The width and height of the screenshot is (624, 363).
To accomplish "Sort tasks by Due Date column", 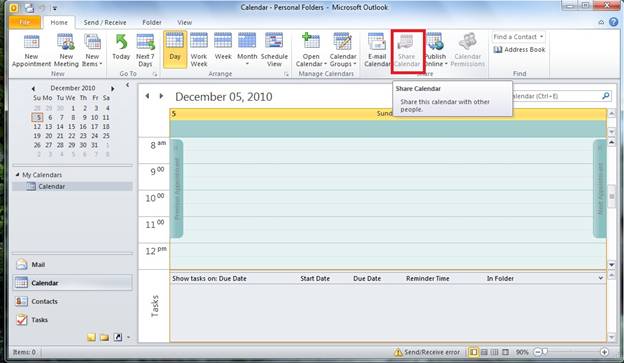I will click(x=367, y=279).
